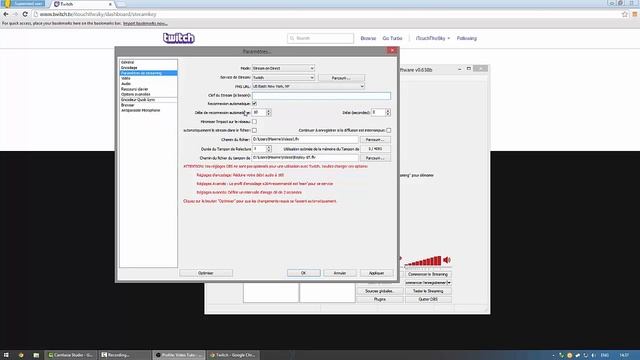The image size is (640, 360).
Task: Toggle Continuer à enregistrer si diffusion interrompue
Action: 389,130
